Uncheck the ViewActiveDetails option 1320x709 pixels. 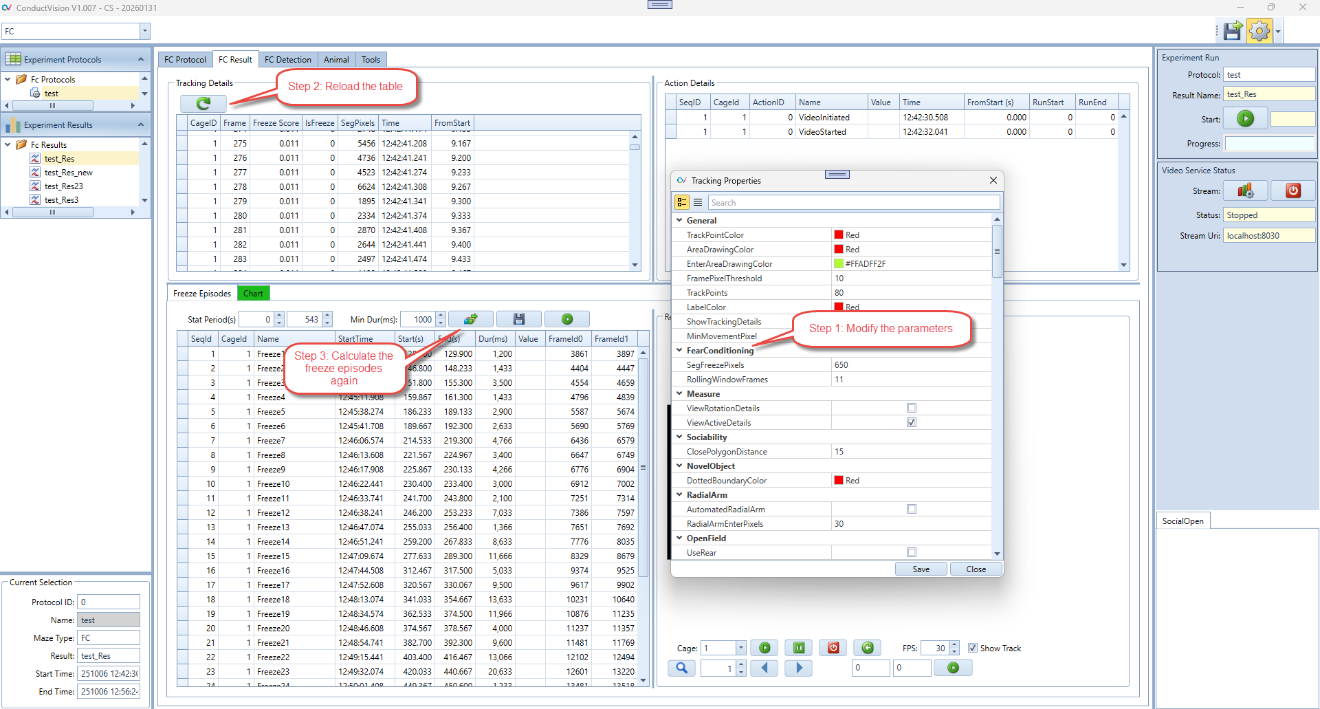(911, 423)
